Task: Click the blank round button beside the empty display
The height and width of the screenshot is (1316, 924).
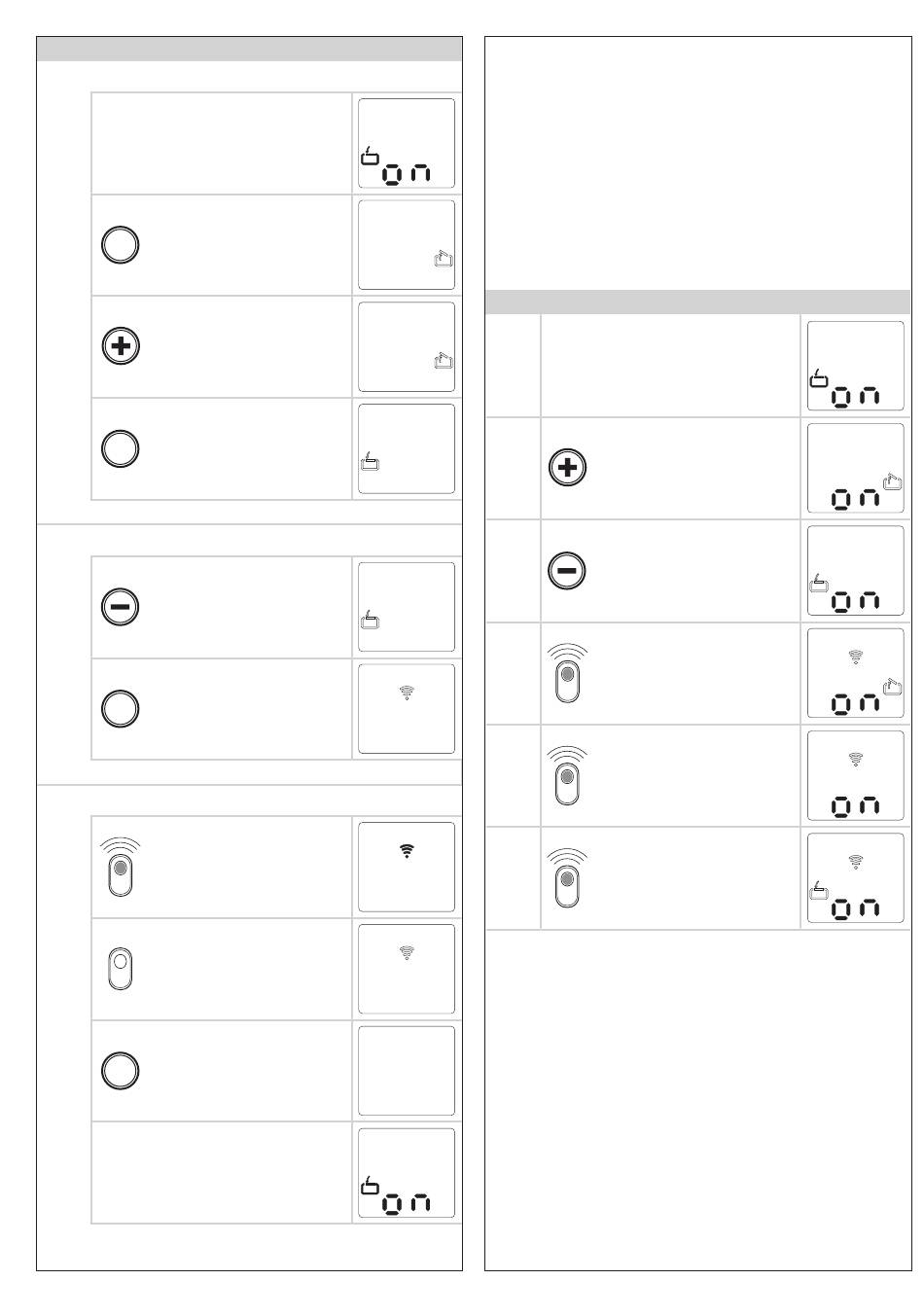Action: click(x=121, y=1071)
